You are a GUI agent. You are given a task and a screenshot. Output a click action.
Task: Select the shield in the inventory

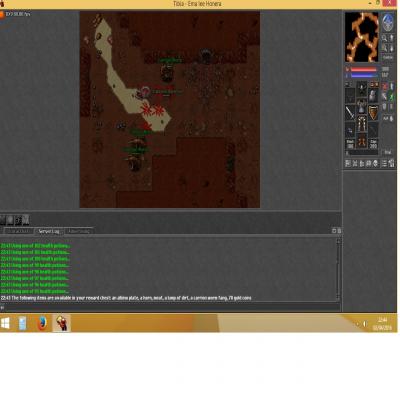[374, 113]
